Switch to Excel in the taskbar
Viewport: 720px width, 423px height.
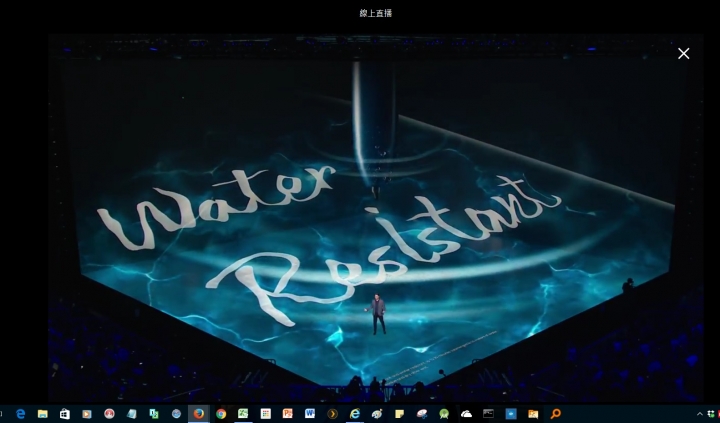(x=243, y=414)
